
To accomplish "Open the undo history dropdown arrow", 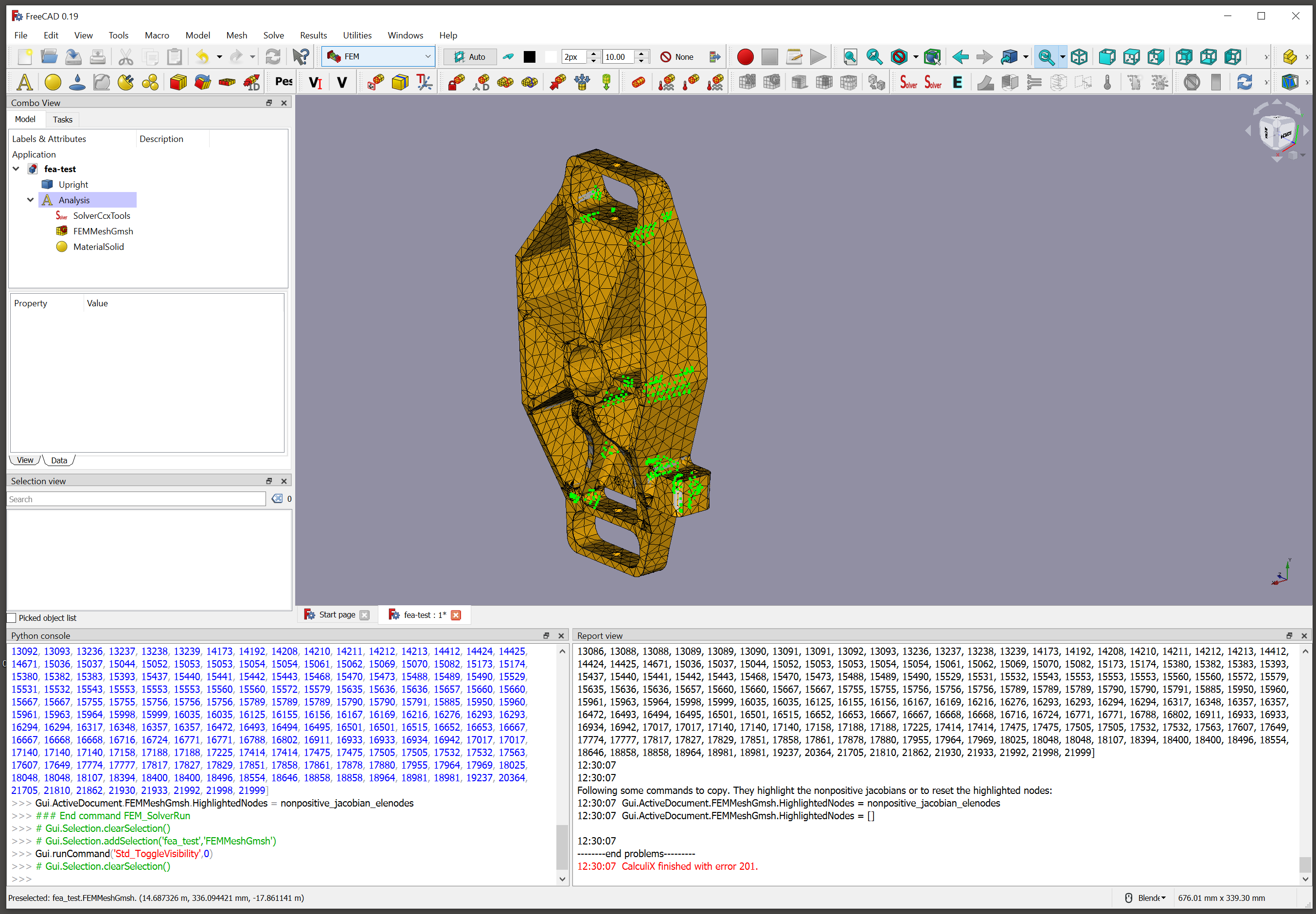I will tap(219, 57).
